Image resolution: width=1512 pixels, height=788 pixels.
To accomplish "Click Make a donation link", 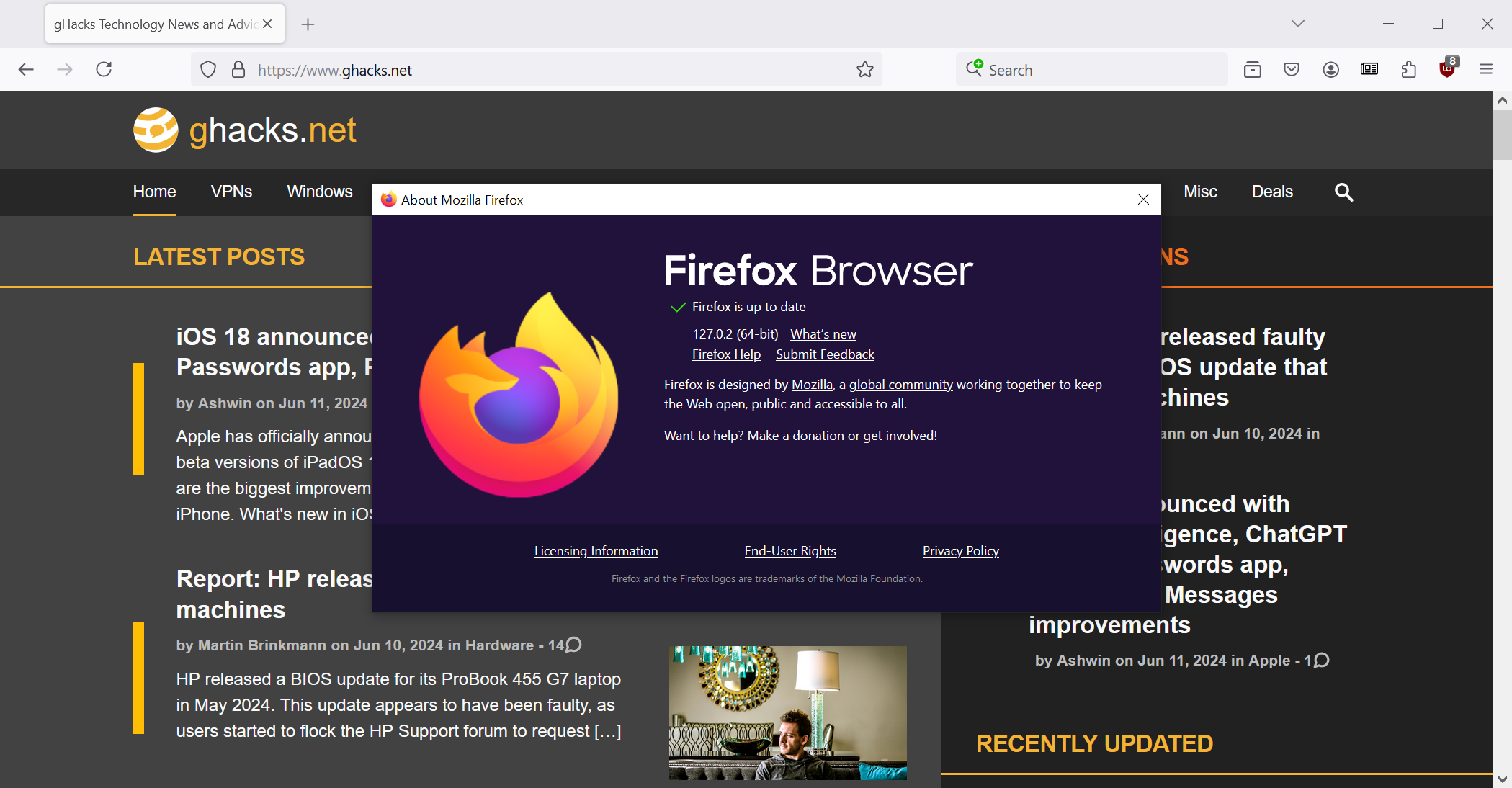I will pos(795,435).
